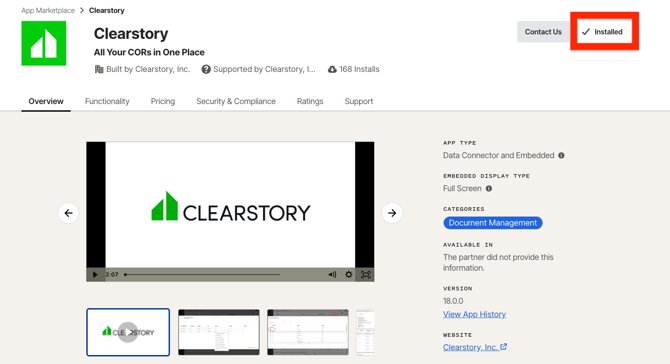
Task: Go to the next carousel slide arrow
Action: pyautogui.click(x=392, y=213)
